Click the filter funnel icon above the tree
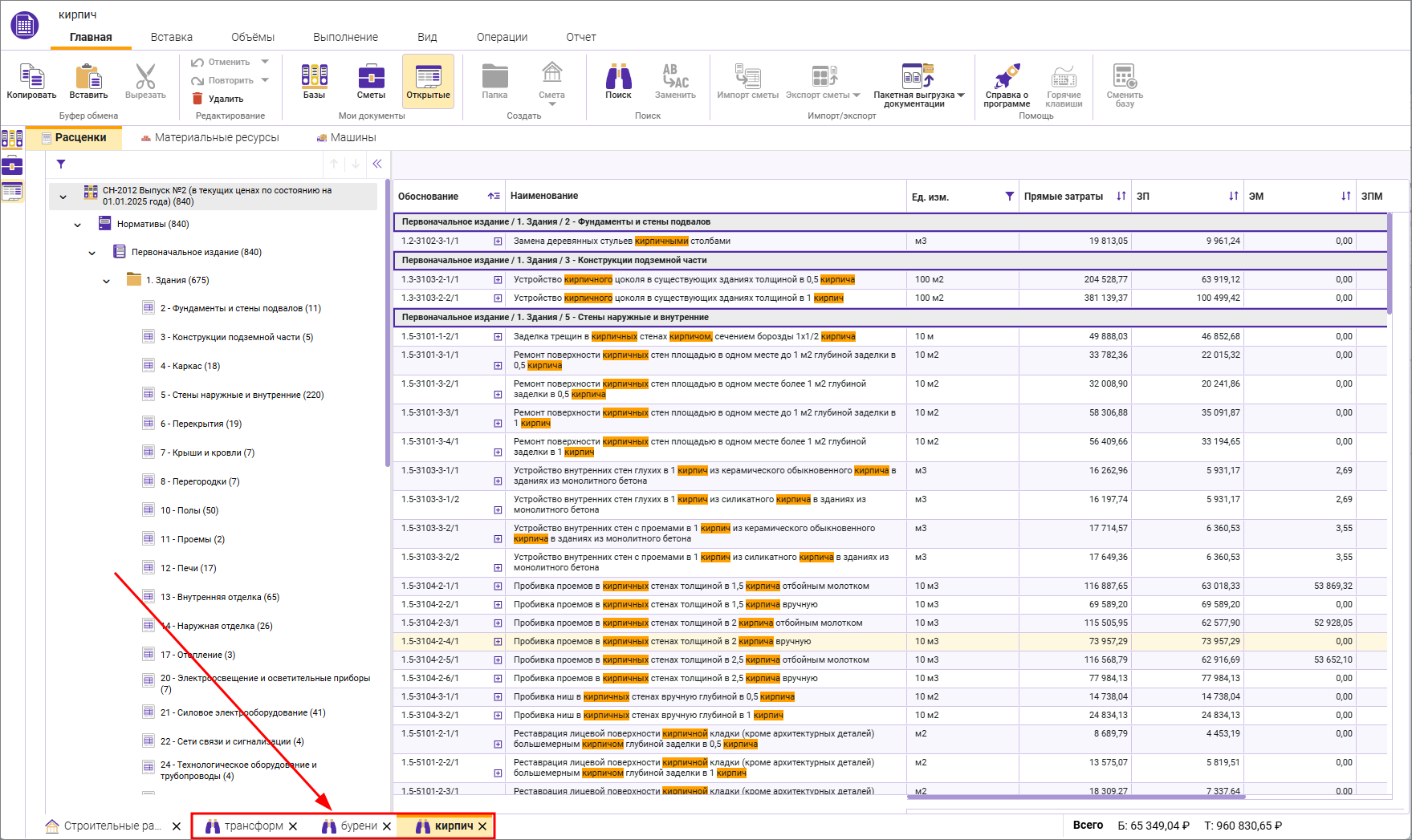This screenshot has width=1412, height=840. tap(61, 164)
